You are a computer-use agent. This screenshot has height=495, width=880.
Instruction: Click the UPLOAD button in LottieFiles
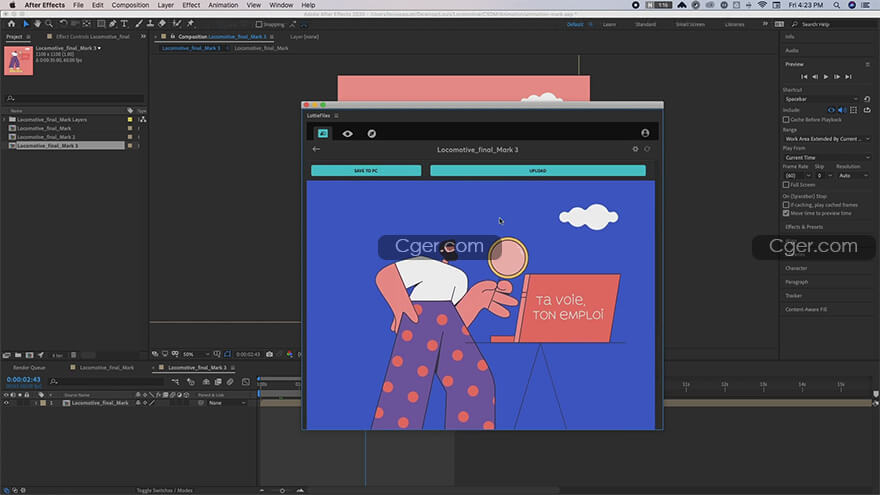pyautogui.click(x=538, y=171)
